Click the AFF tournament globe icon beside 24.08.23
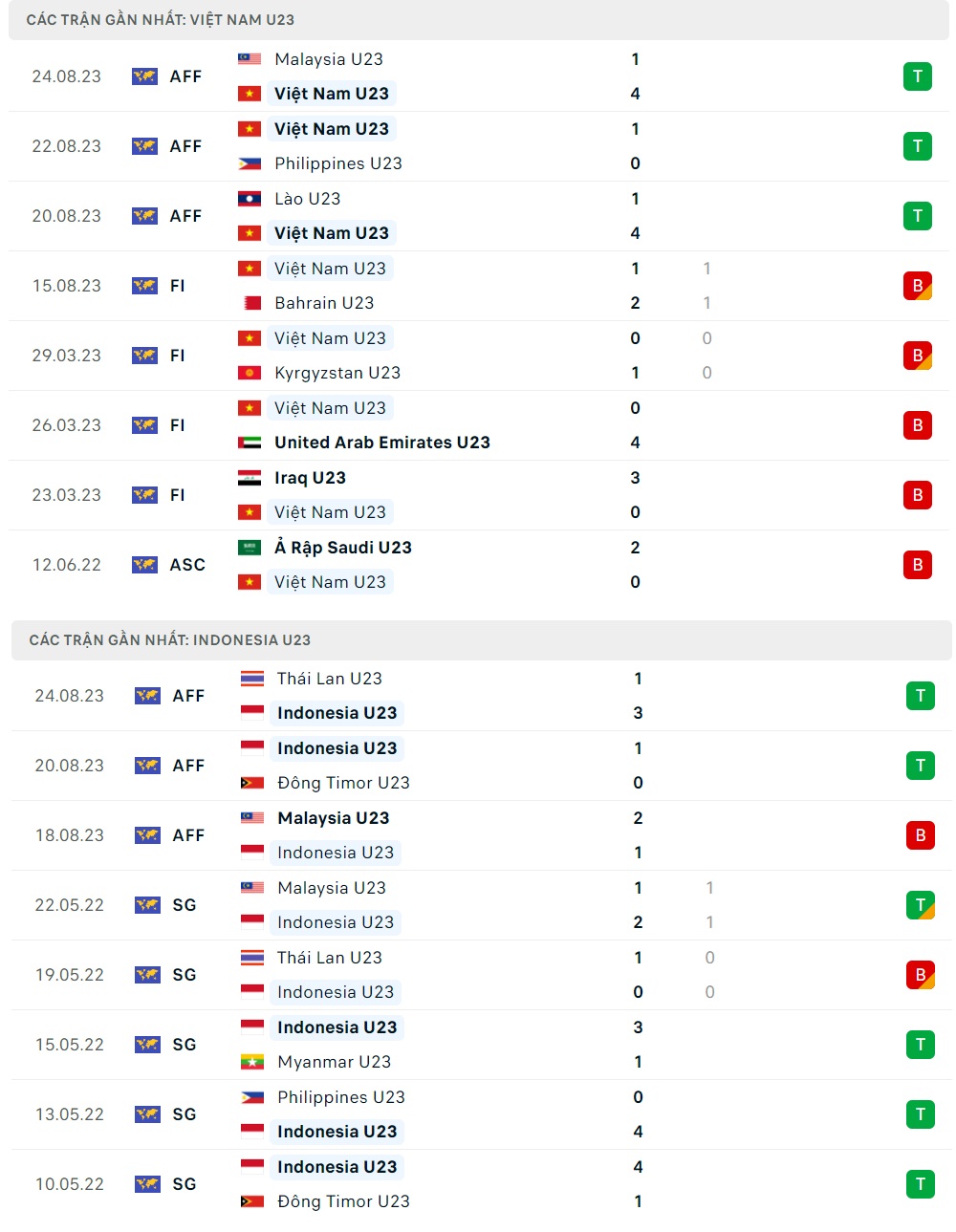 pos(143,76)
